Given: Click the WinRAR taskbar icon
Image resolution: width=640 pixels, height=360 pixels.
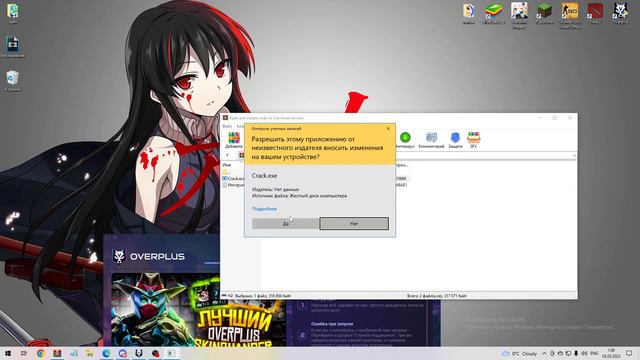Looking at the screenshot, I should click(x=57, y=353).
